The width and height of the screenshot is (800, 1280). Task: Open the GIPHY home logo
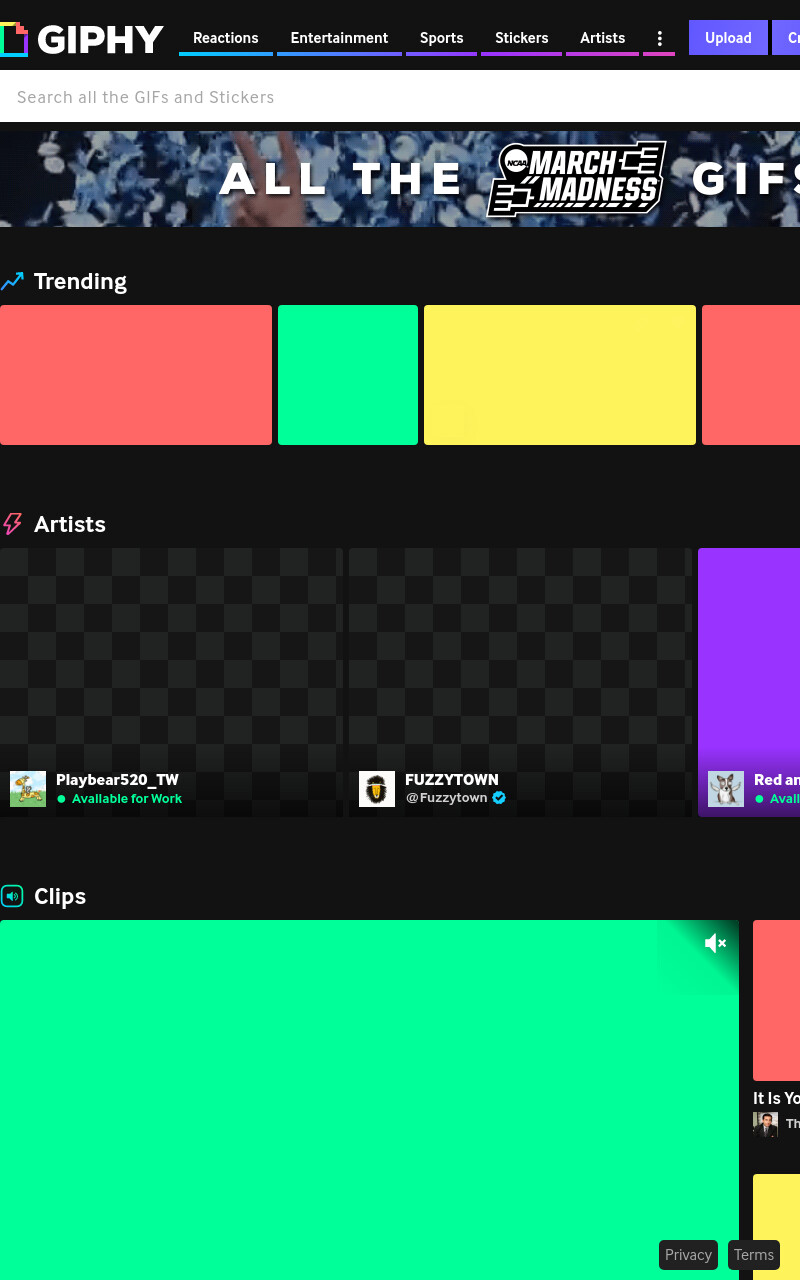pos(82,39)
